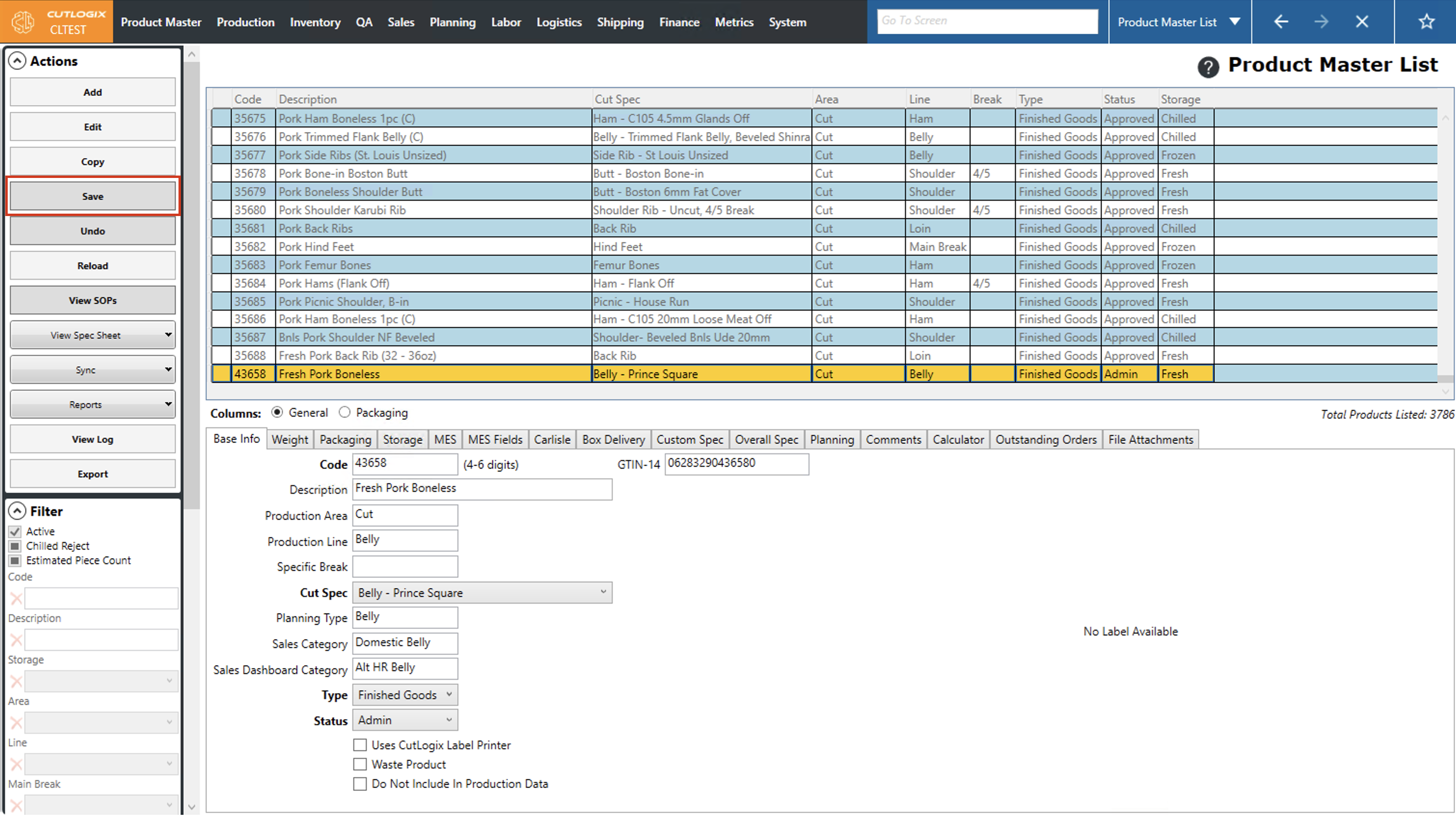Open the Status dropdown showing Admin
The height and width of the screenshot is (815, 1456).
tap(405, 720)
